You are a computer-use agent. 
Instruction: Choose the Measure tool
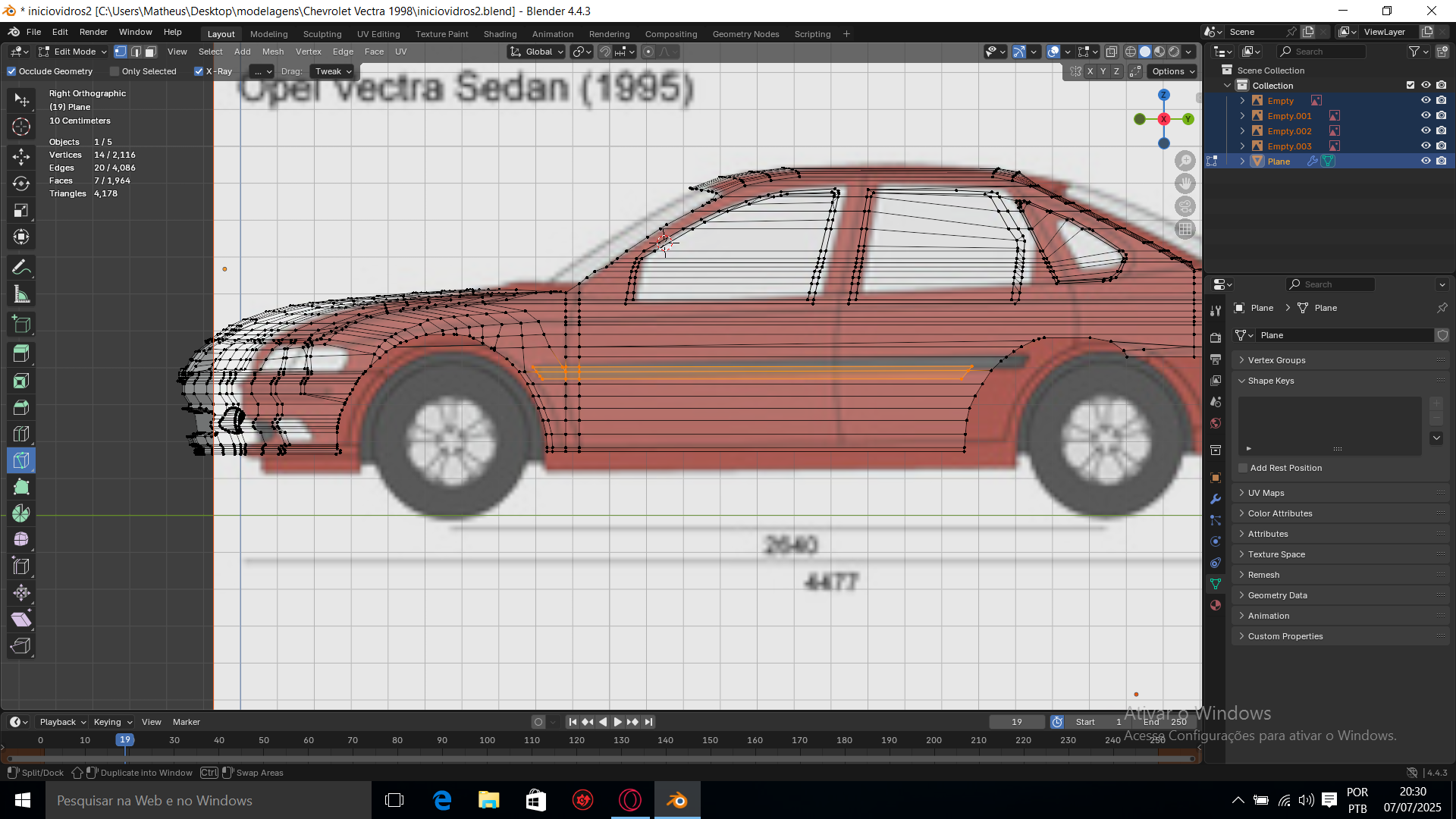[x=21, y=295]
